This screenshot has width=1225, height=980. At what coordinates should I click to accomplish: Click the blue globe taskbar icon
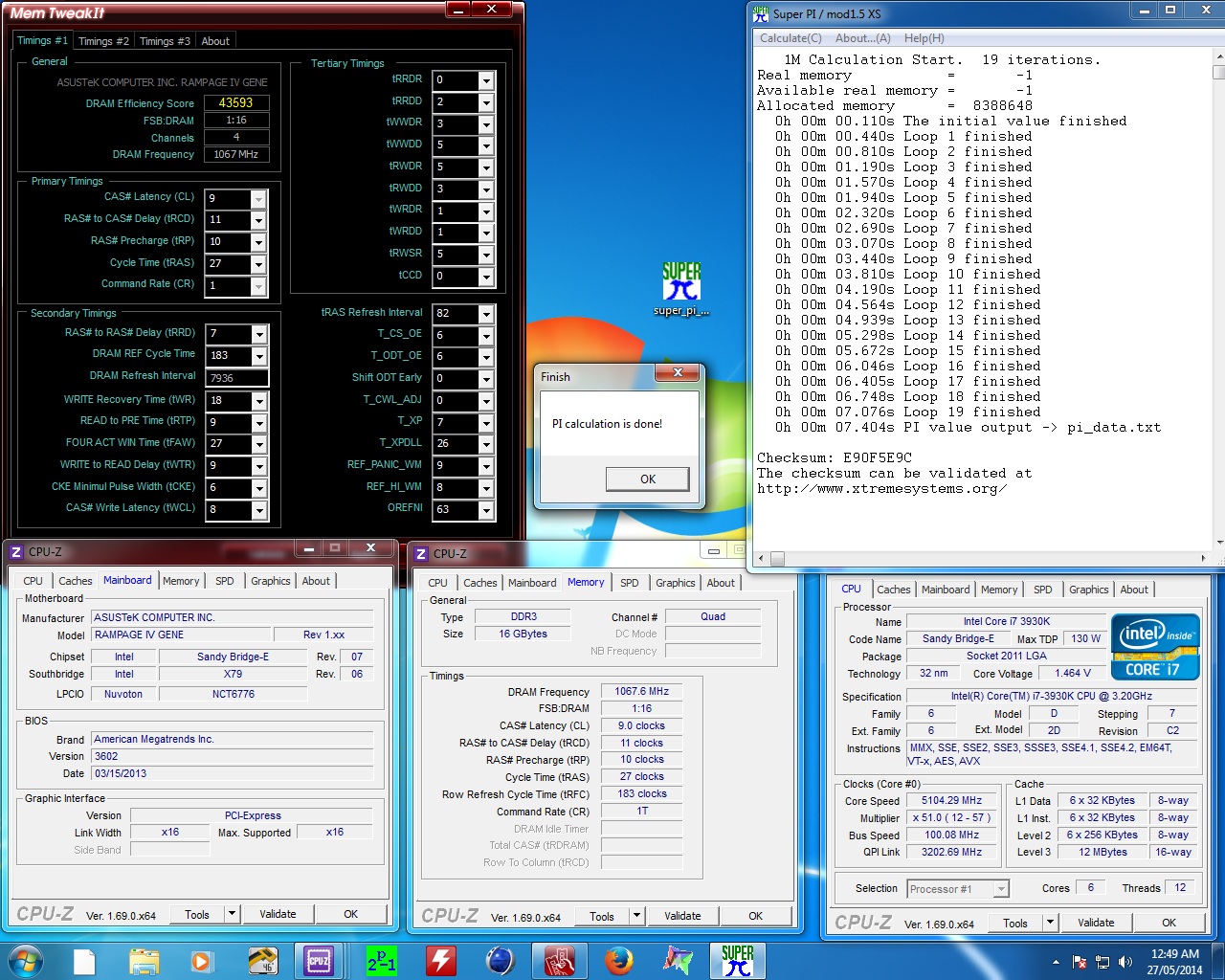tap(500, 960)
